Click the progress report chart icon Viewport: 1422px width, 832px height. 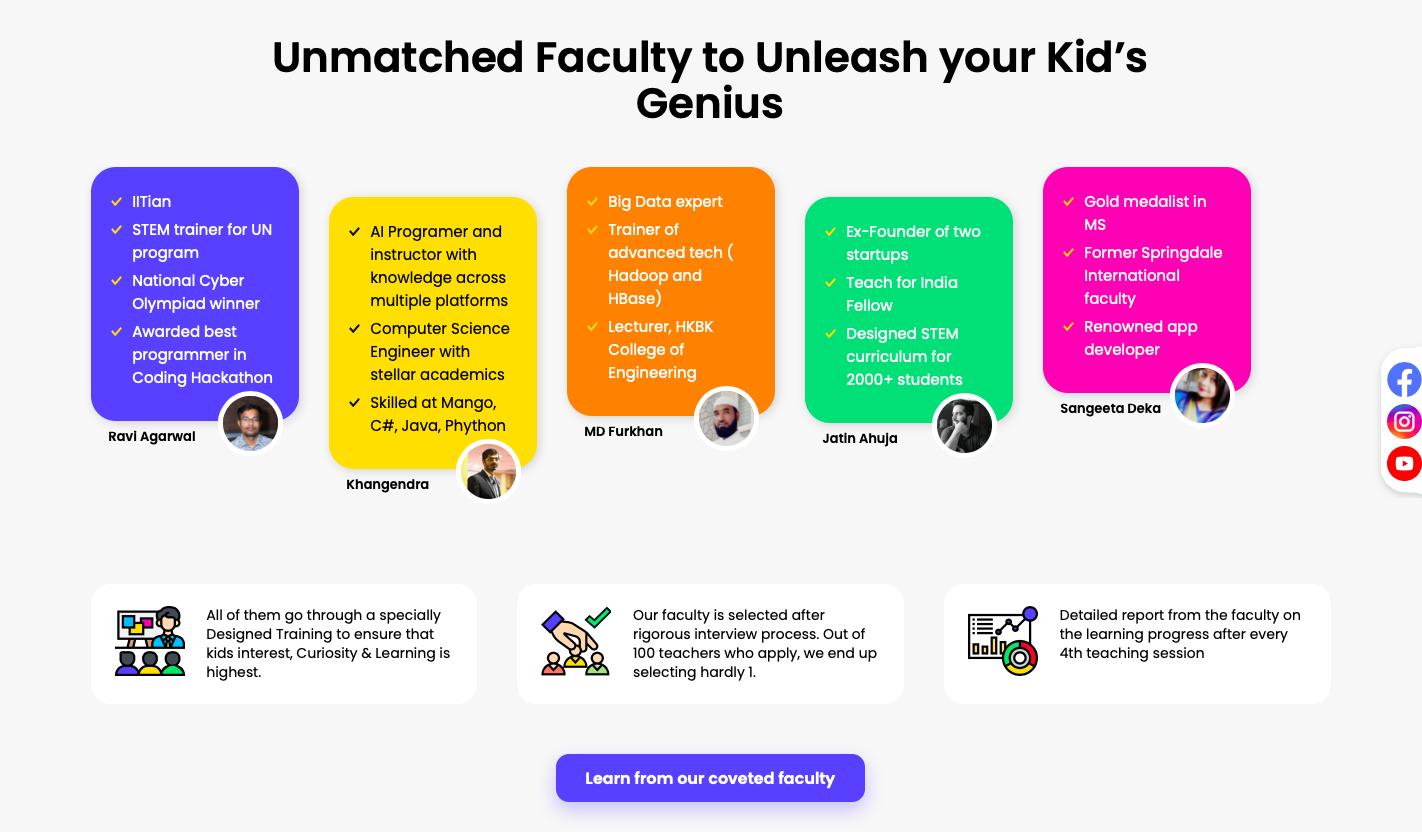(1003, 641)
